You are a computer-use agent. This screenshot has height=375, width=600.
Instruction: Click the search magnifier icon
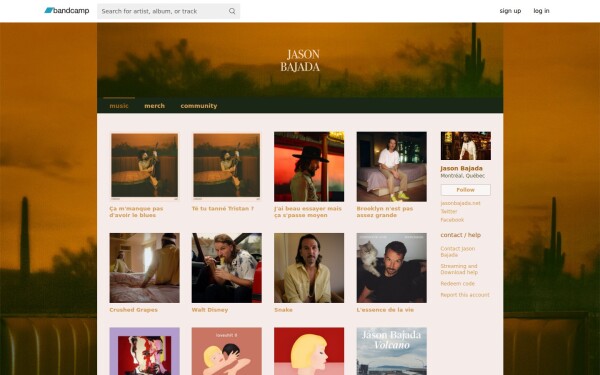tap(232, 11)
